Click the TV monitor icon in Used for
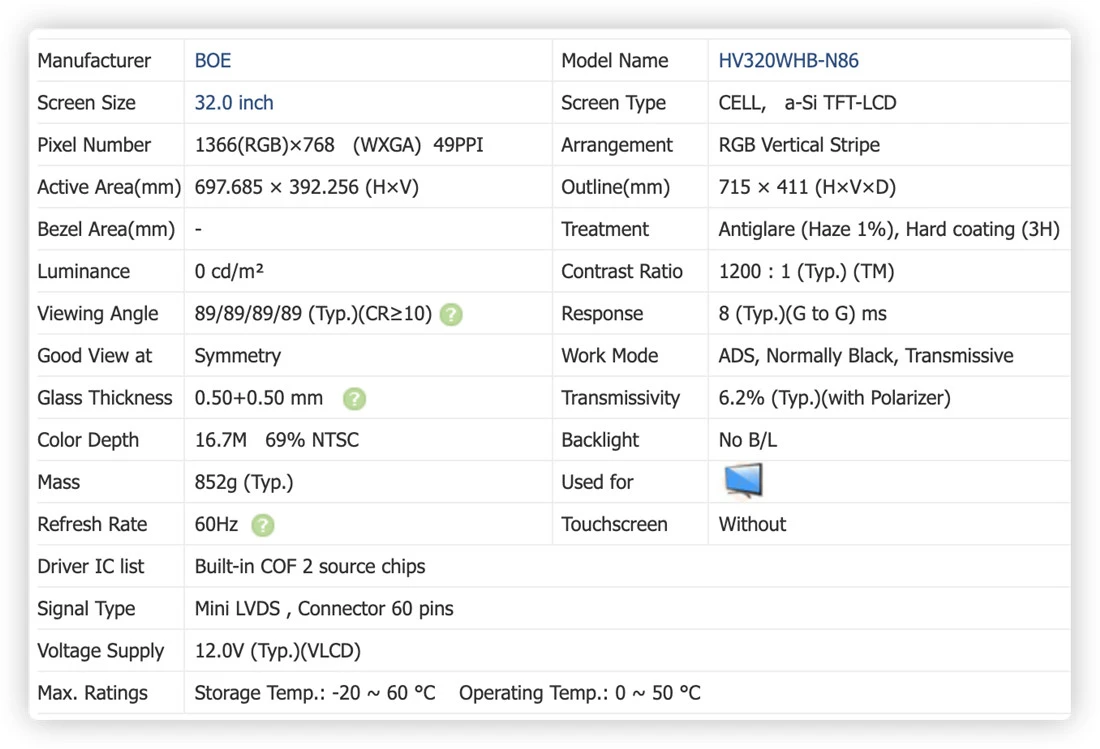 tap(743, 480)
